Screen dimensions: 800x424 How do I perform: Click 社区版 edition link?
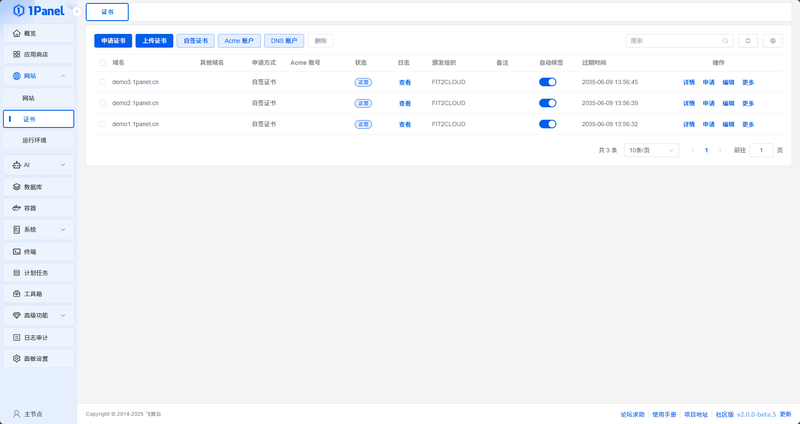point(724,414)
